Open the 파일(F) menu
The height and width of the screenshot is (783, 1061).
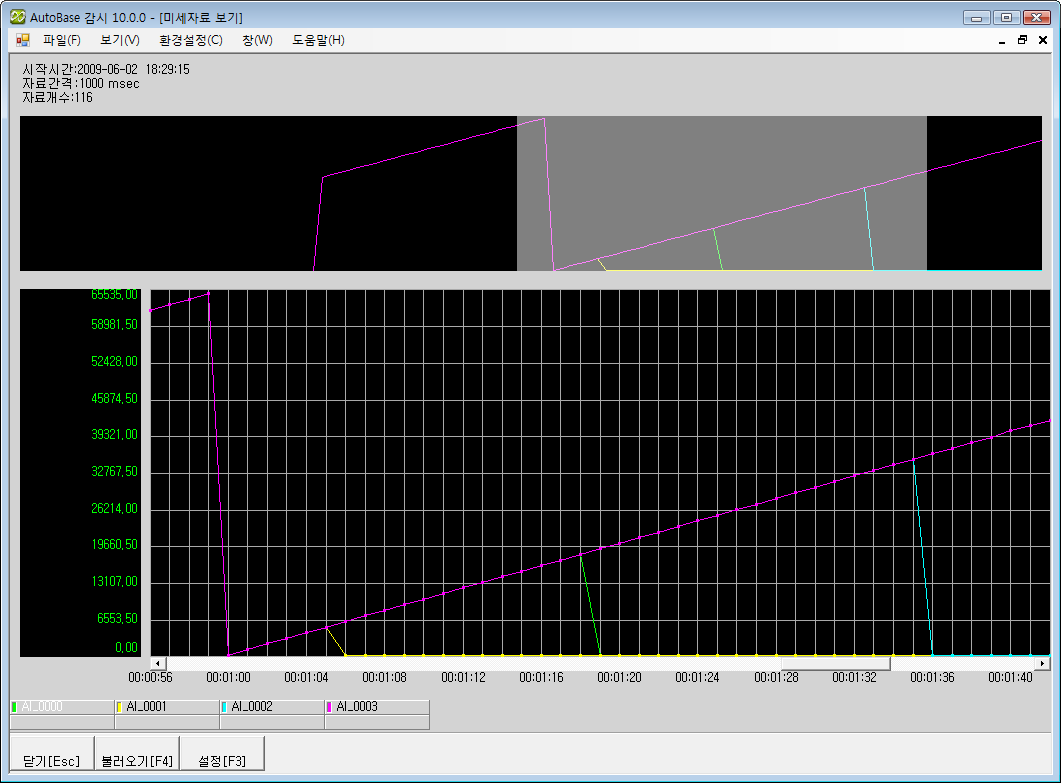tap(61, 40)
